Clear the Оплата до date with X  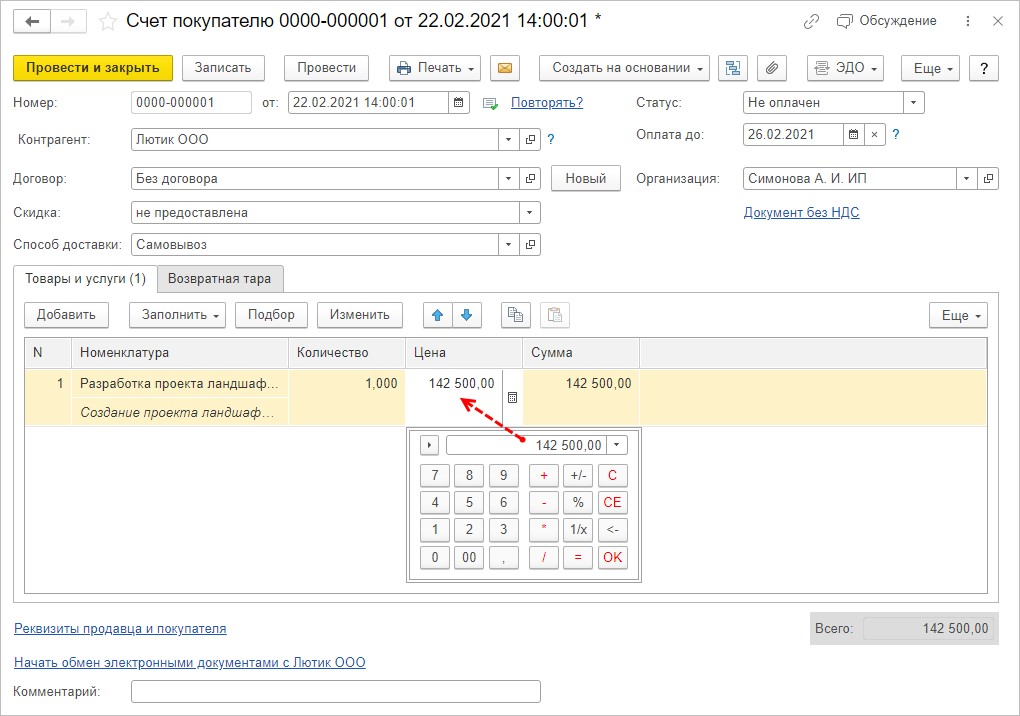[x=875, y=134]
